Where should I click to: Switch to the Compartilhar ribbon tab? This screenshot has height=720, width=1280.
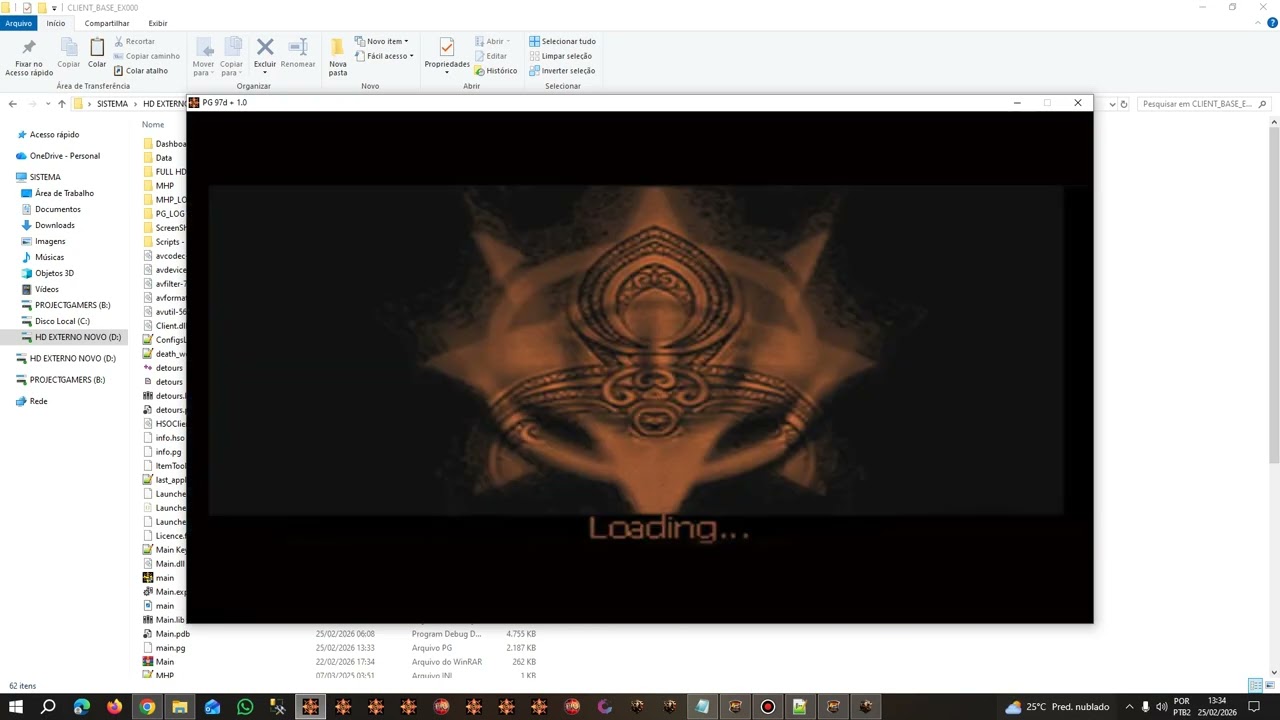[107, 23]
